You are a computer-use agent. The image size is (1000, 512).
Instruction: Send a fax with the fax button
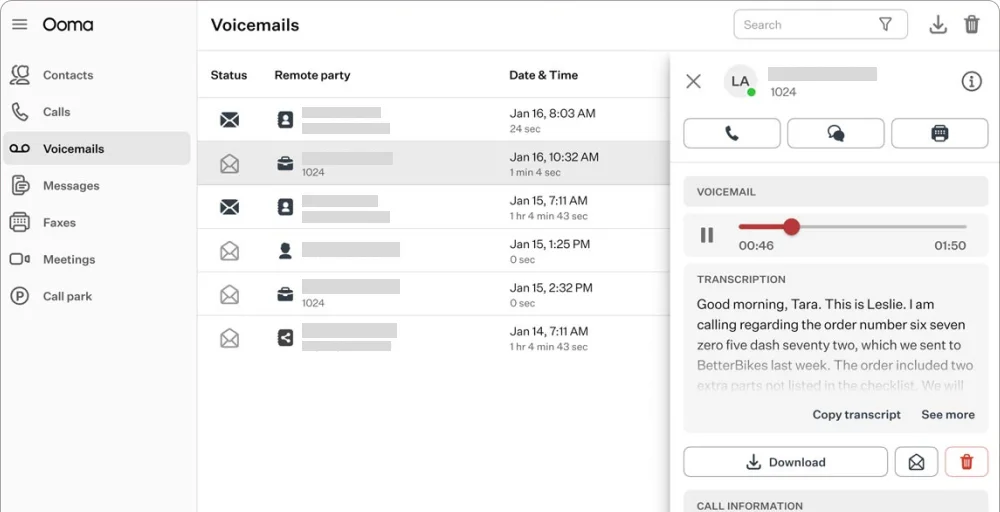pyautogui.click(x=939, y=133)
